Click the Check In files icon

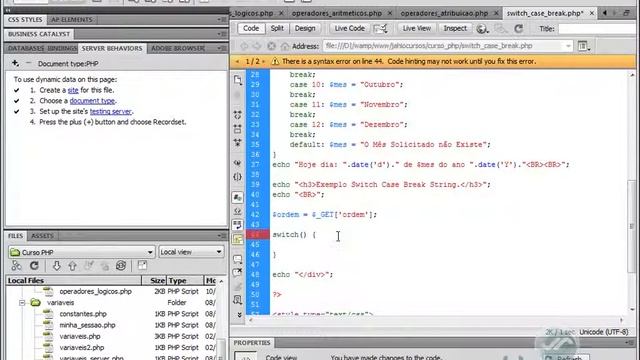(105, 266)
